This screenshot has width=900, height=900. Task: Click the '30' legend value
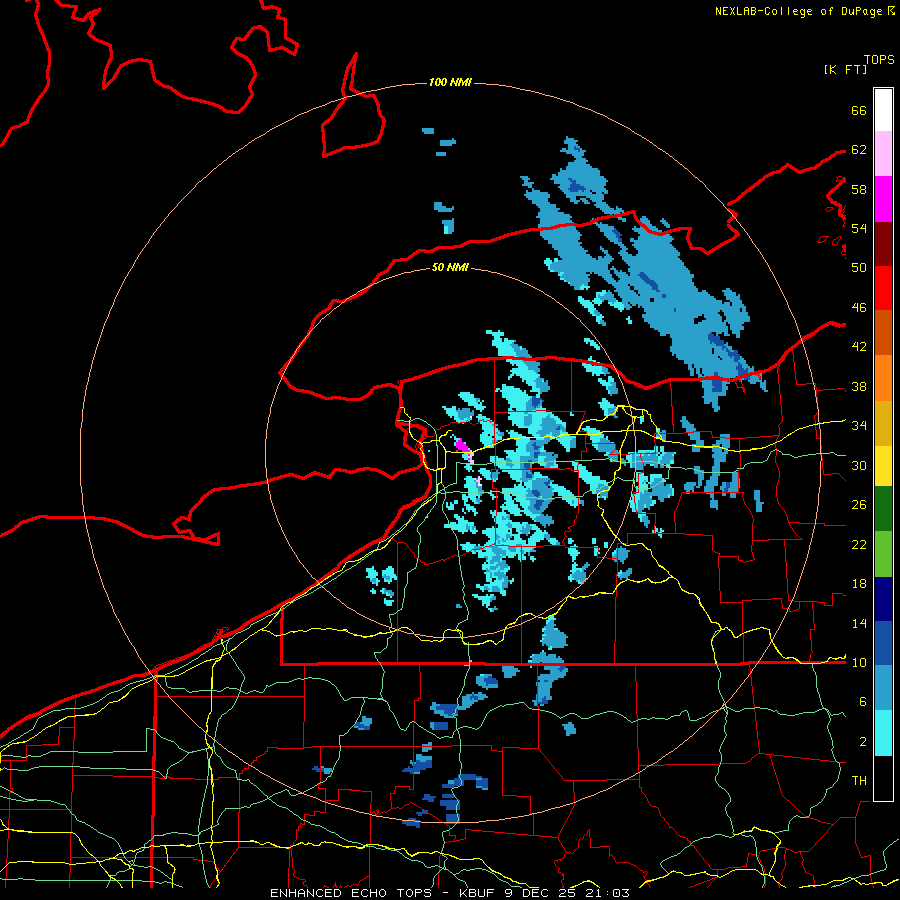click(x=859, y=465)
